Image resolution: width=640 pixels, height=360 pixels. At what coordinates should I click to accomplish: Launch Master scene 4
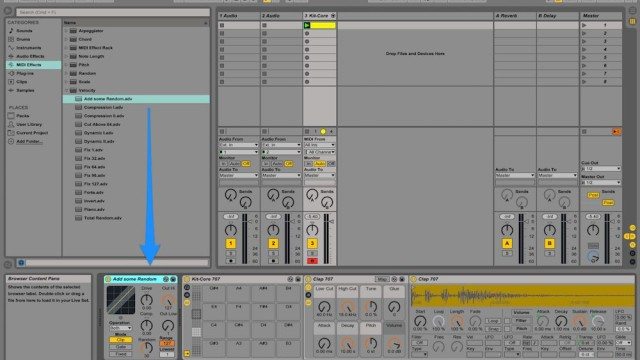pyautogui.click(x=584, y=49)
